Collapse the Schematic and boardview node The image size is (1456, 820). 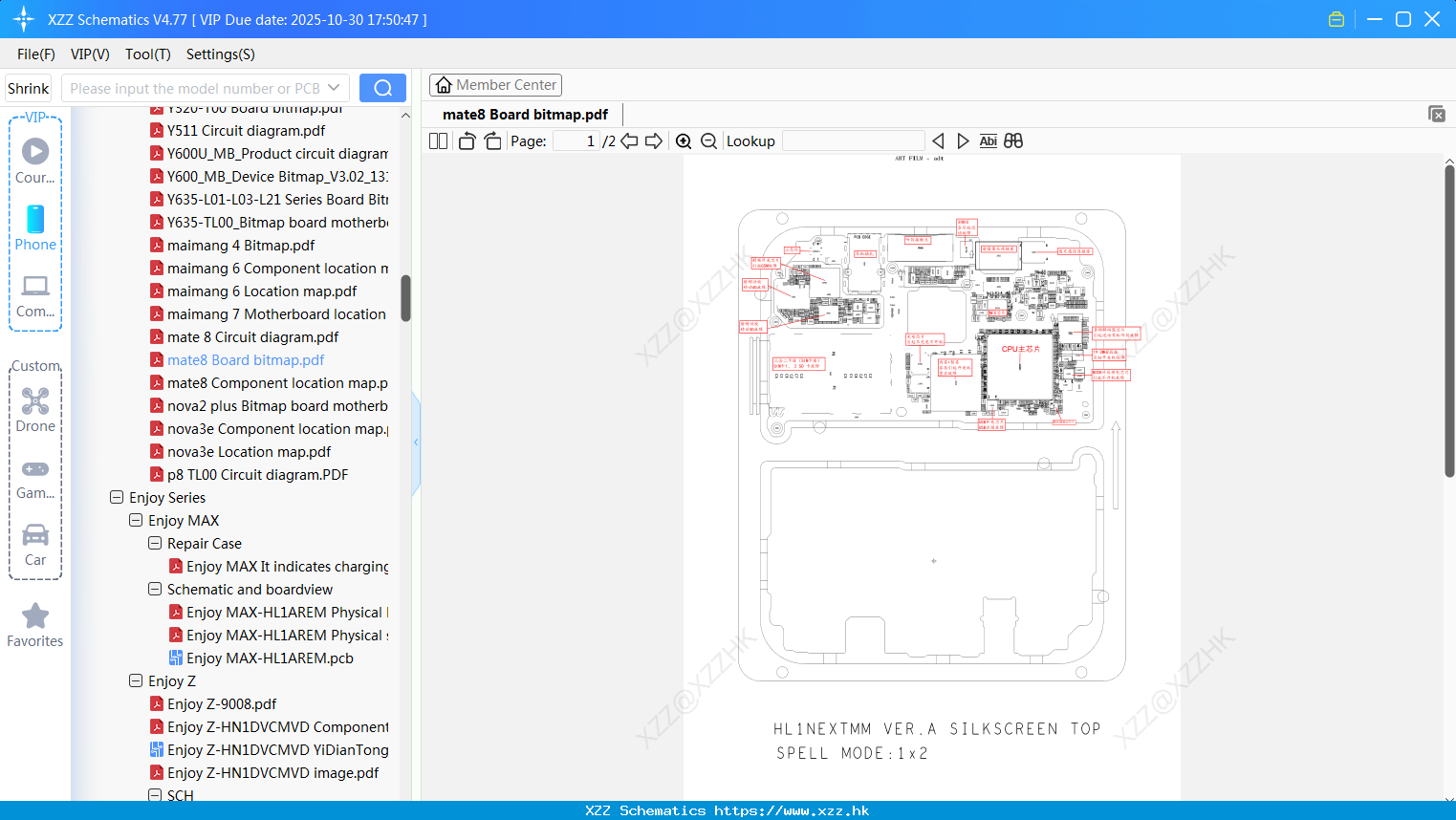[x=155, y=589]
